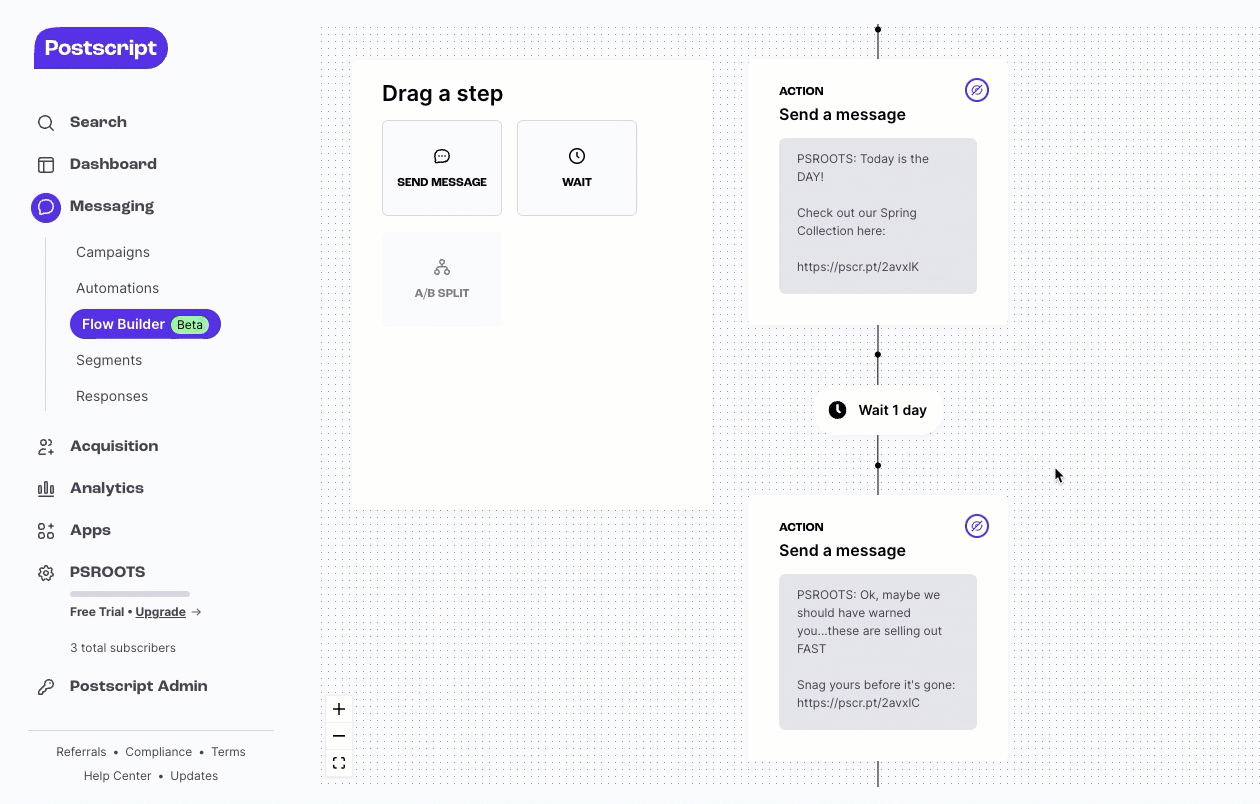Select the Wait step card
Image resolution: width=1260 pixels, height=804 pixels.
tap(577, 168)
